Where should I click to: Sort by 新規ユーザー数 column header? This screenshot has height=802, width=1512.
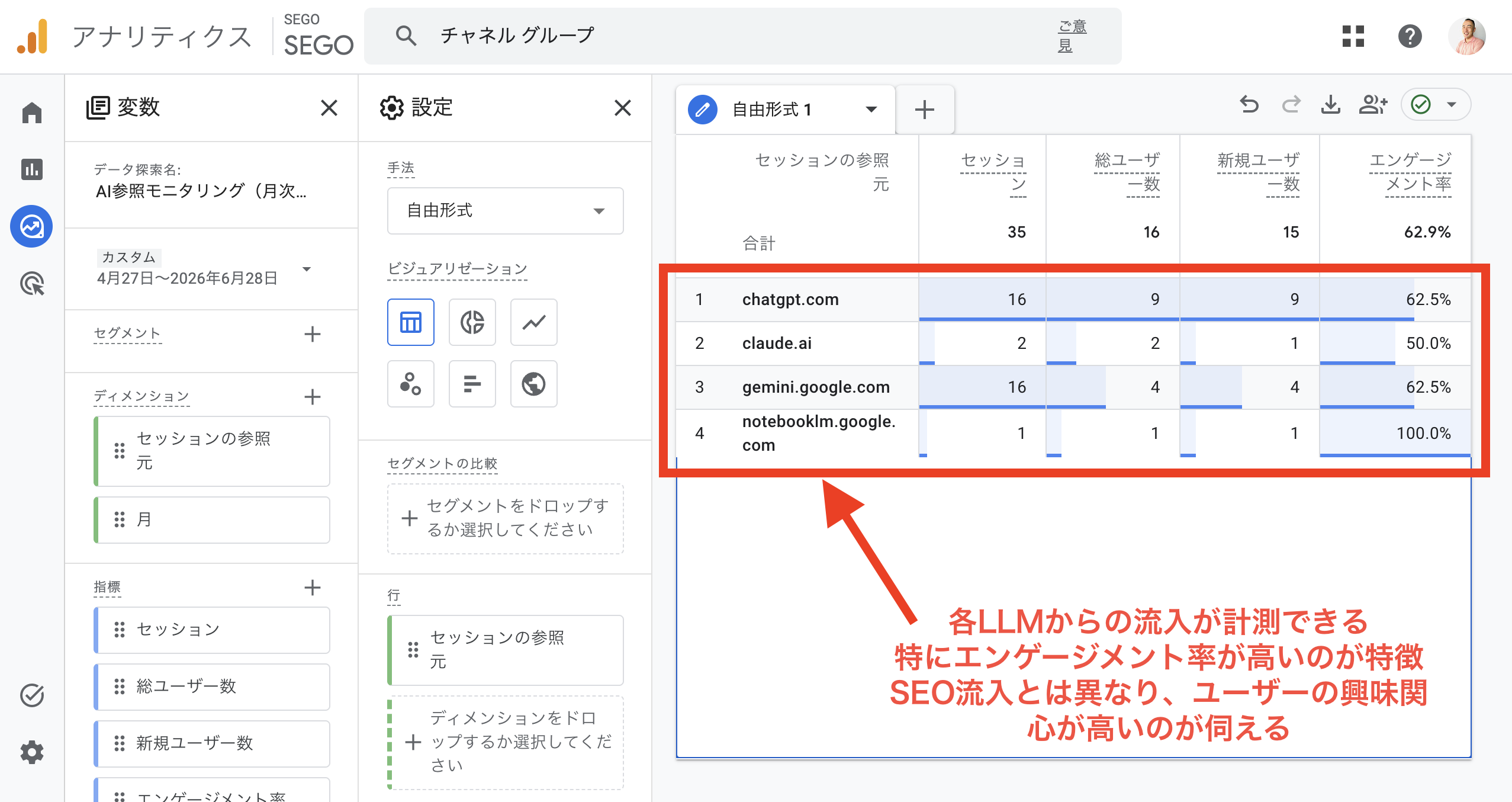point(1258,172)
